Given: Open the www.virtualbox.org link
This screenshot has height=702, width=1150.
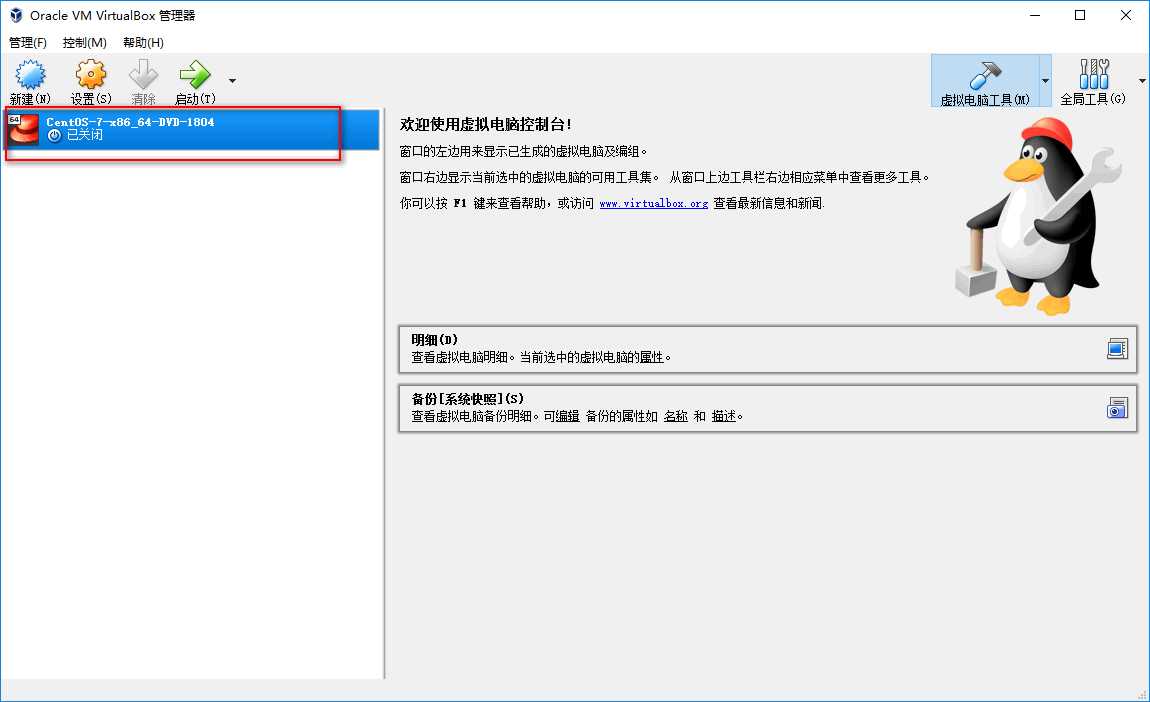Looking at the screenshot, I should [653, 203].
